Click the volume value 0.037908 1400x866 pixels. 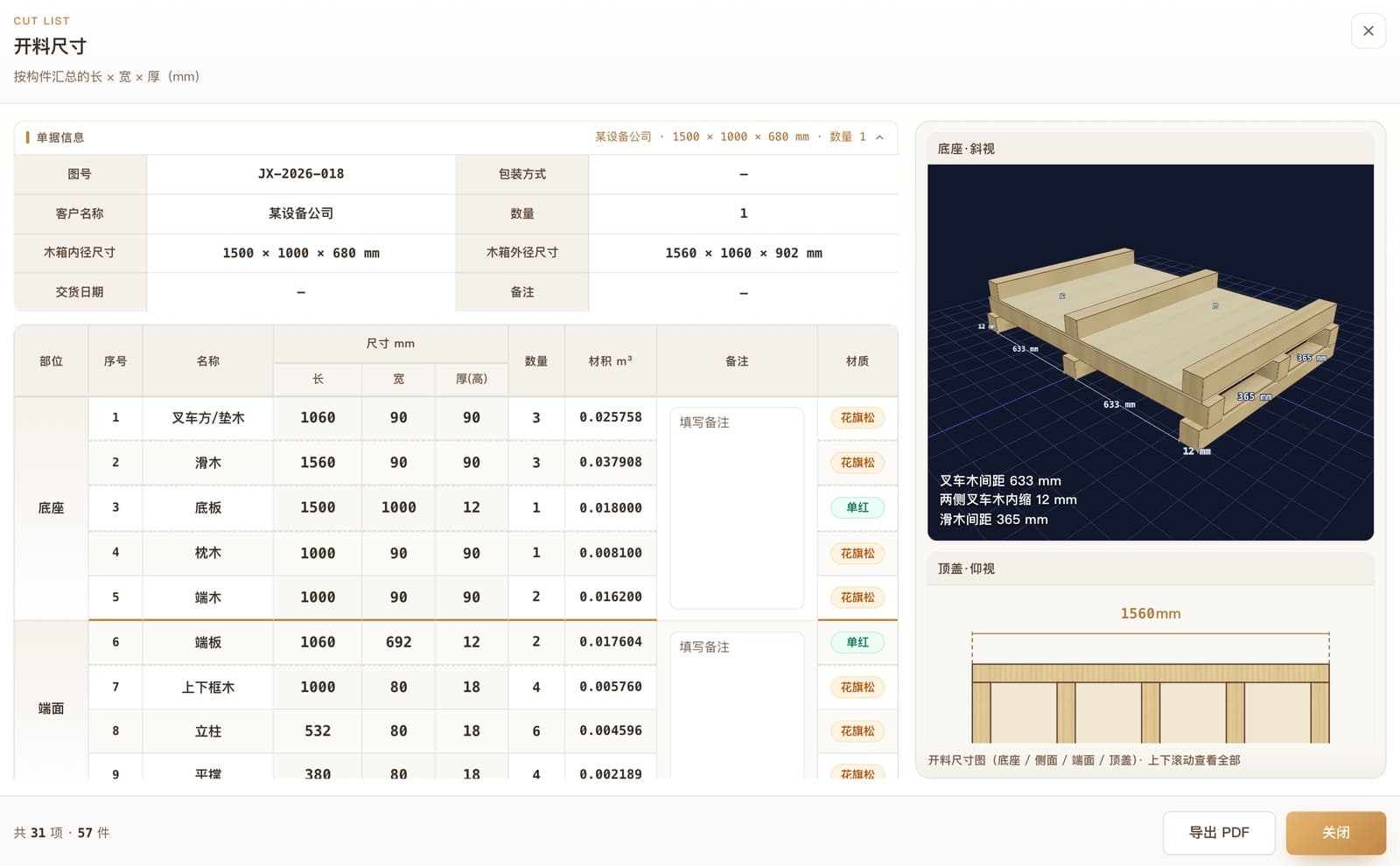point(611,463)
